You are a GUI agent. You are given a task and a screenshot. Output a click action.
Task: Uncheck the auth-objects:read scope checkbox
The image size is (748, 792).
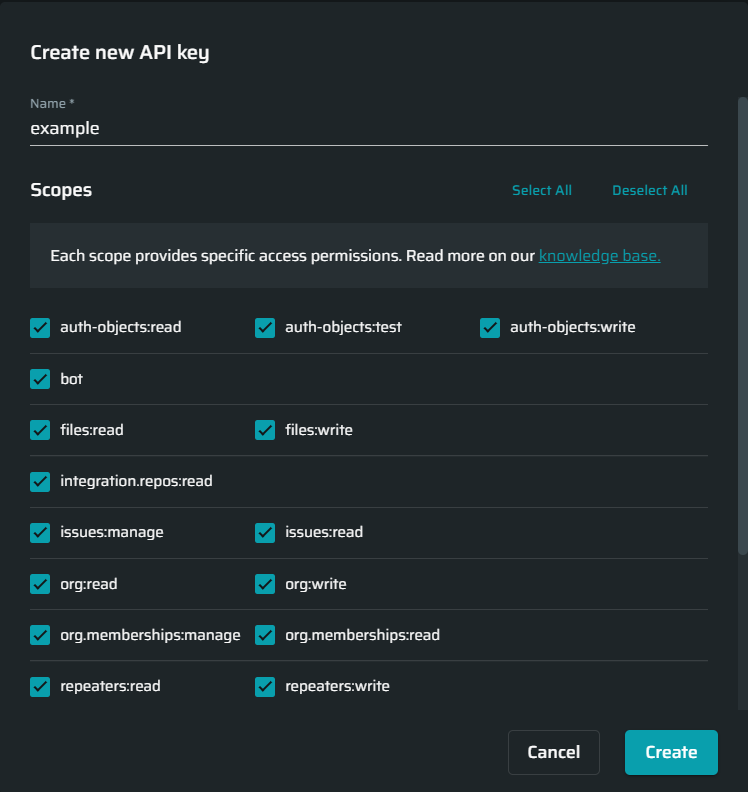[40, 327]
